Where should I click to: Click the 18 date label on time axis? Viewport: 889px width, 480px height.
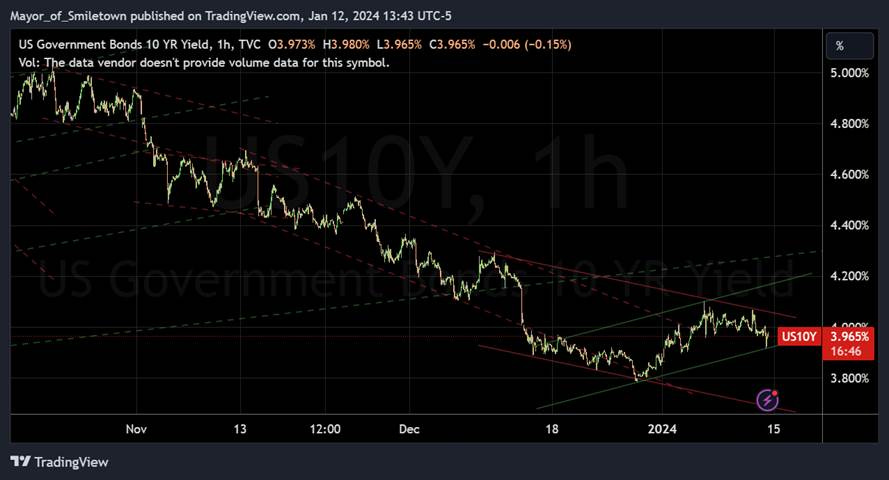click(552, 429)
